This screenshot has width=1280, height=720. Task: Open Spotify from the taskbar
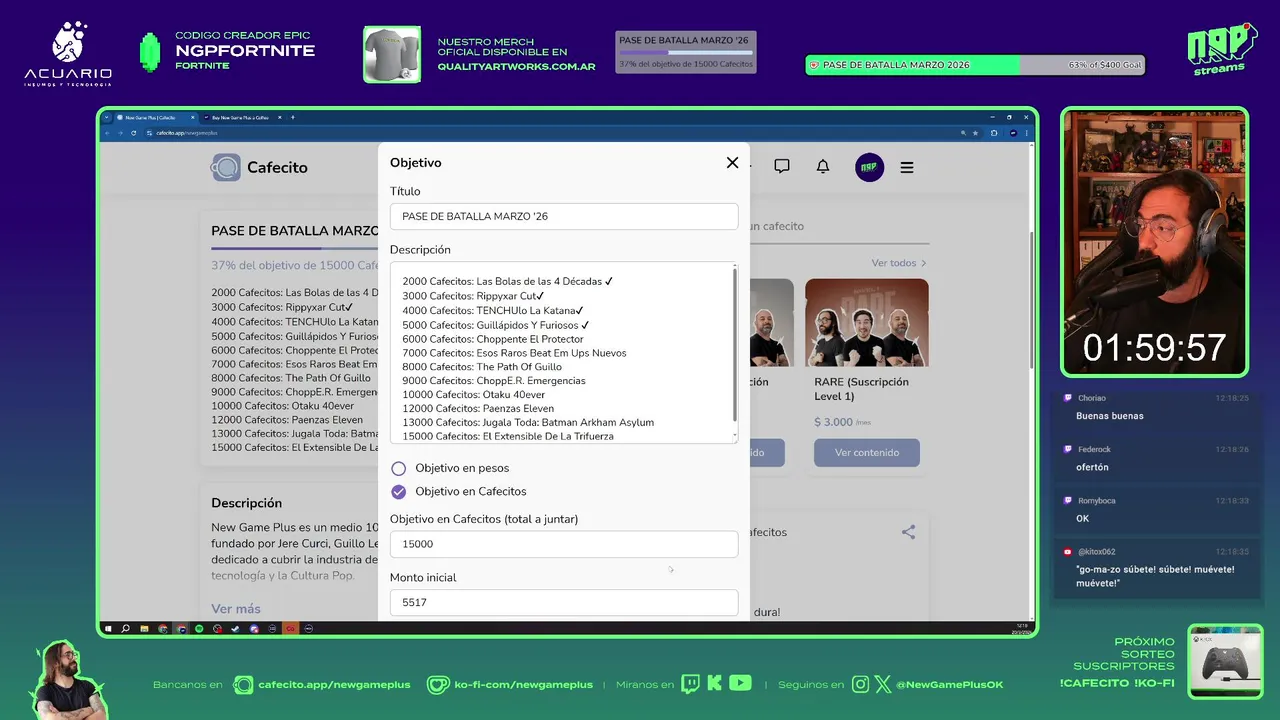[x=199, y=629]
